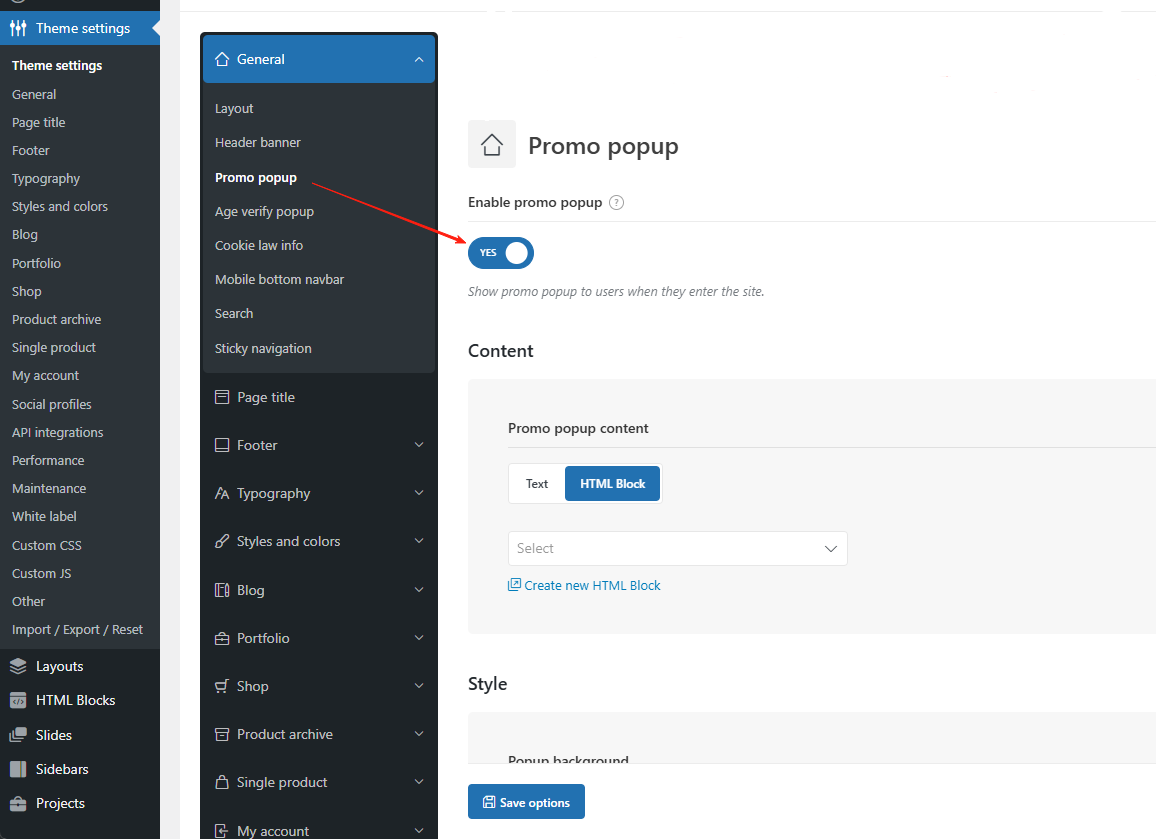The width and height of the screenshot is (1156, 839).
Task: Click the Sidebars icon in admin menu
Action: [x=18, y=769]
